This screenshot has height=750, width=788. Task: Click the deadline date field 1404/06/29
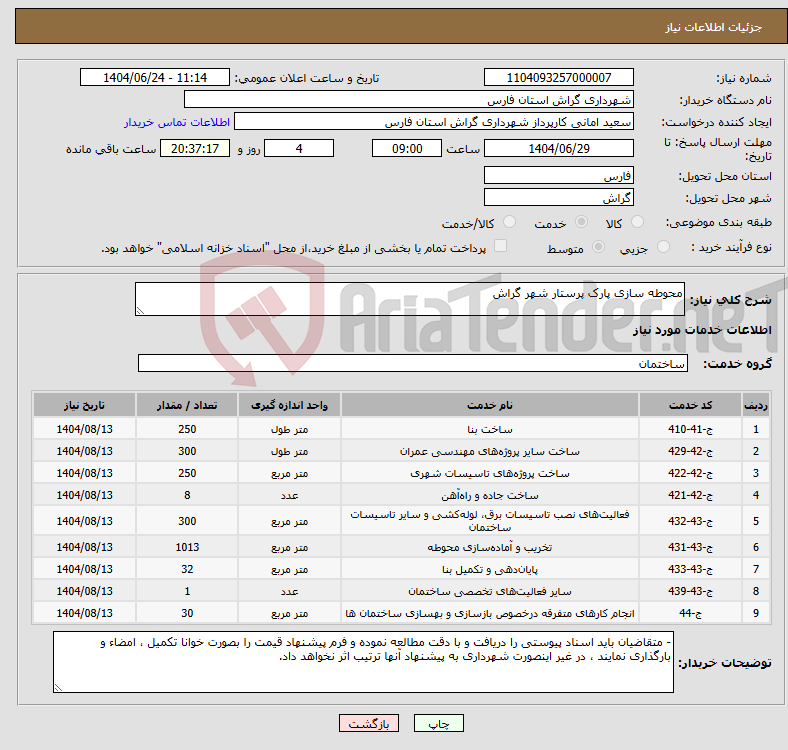pyautogui.click(x=559, y=148)
